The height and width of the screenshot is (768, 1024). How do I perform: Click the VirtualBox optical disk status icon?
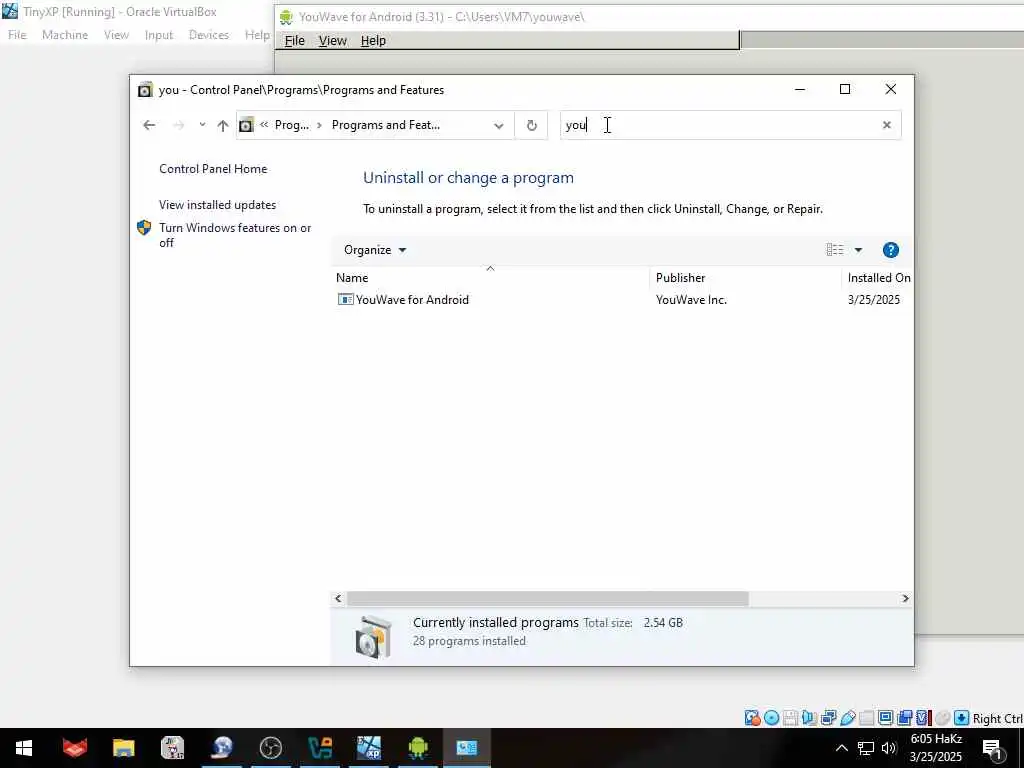pyautogui.click(x=771, y=718)
